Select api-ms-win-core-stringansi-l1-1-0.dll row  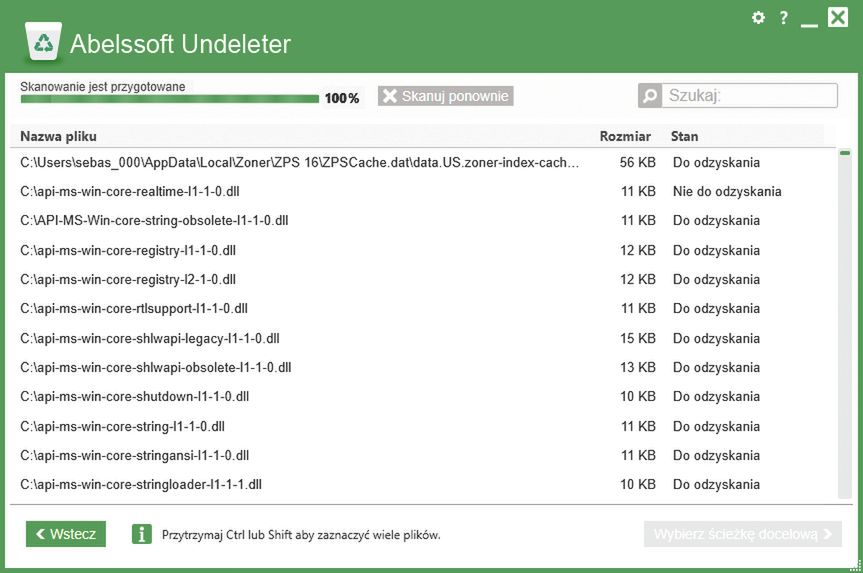coord(422,456)
